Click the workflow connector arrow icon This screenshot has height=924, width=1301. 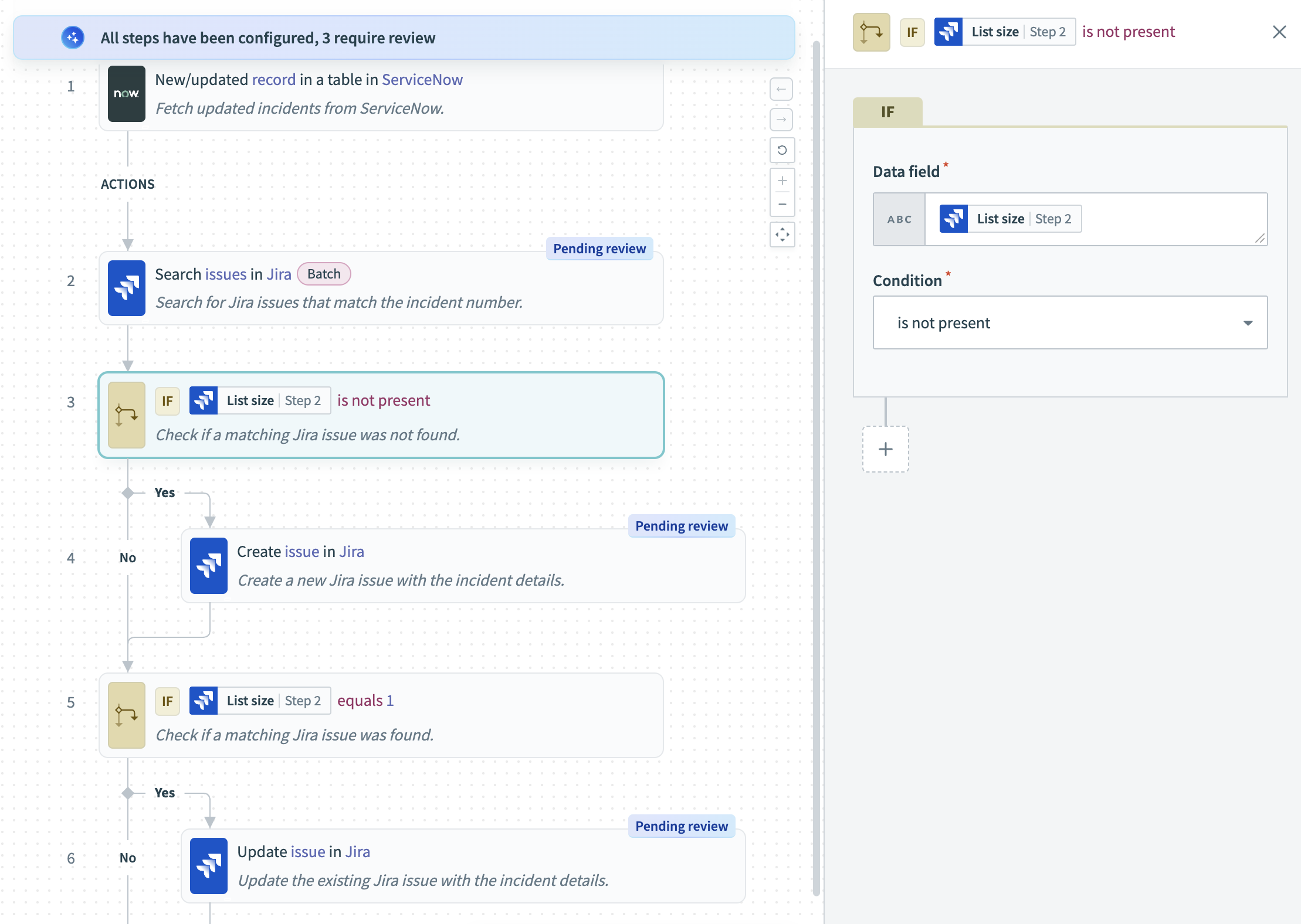[x=870, y=31]
